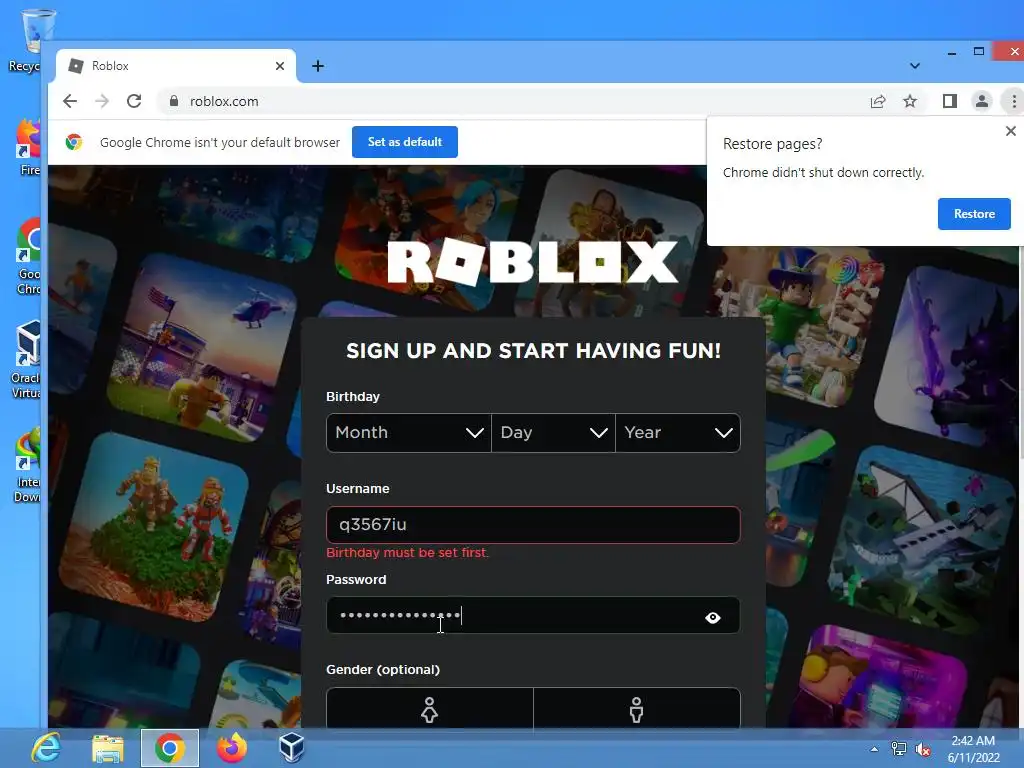Select the Internet Download desktop shortcut

27,465
